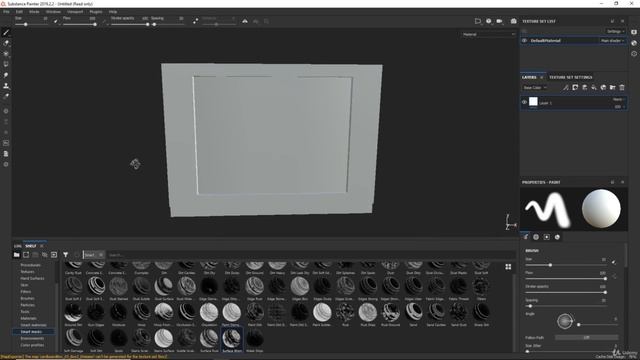Click the Follow Path Off button
This screenshot has height=360, width=640.
pos(586,338)
